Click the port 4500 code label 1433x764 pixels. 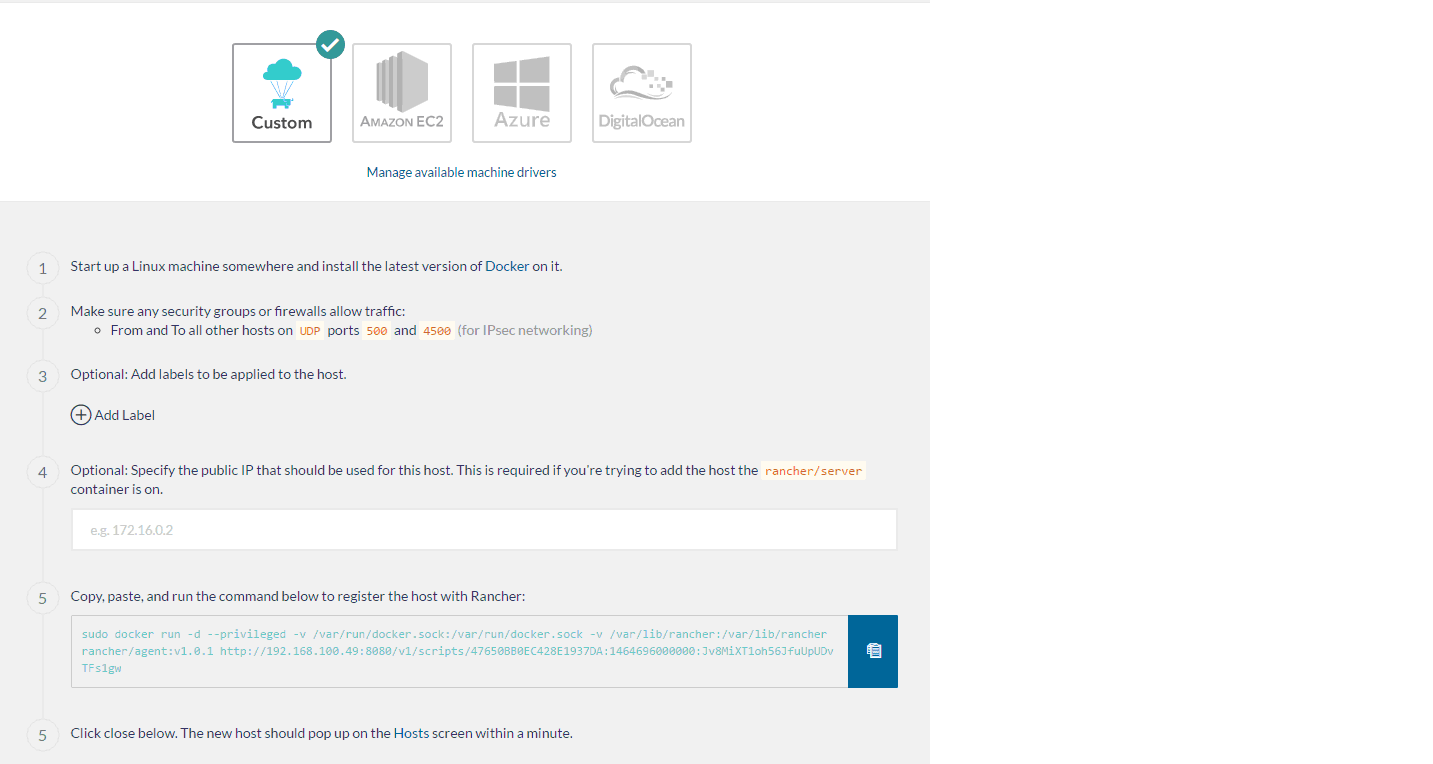437,331
